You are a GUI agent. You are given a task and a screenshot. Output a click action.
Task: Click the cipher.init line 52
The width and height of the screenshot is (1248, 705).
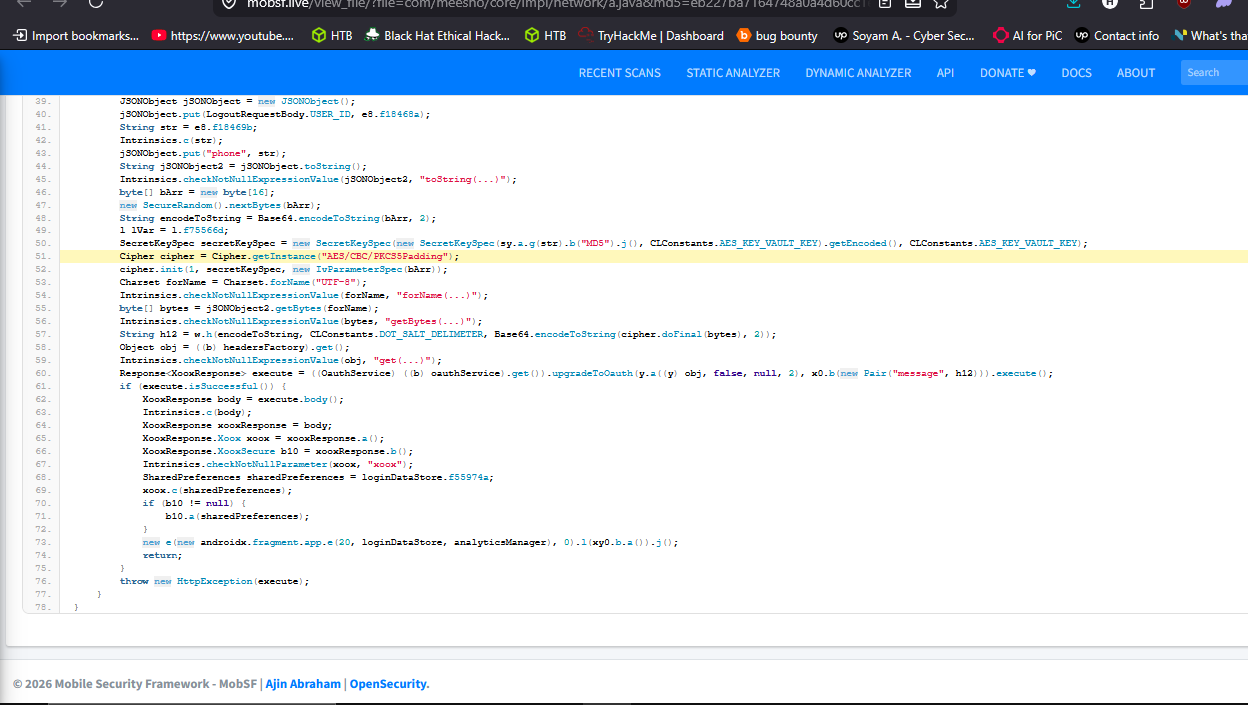284,269
